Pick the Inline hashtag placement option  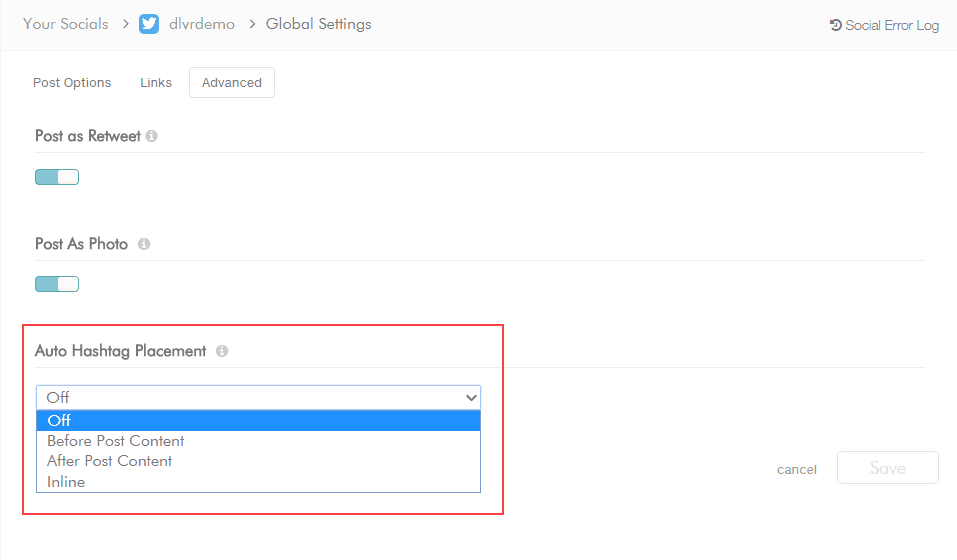(x=66, y=482)
